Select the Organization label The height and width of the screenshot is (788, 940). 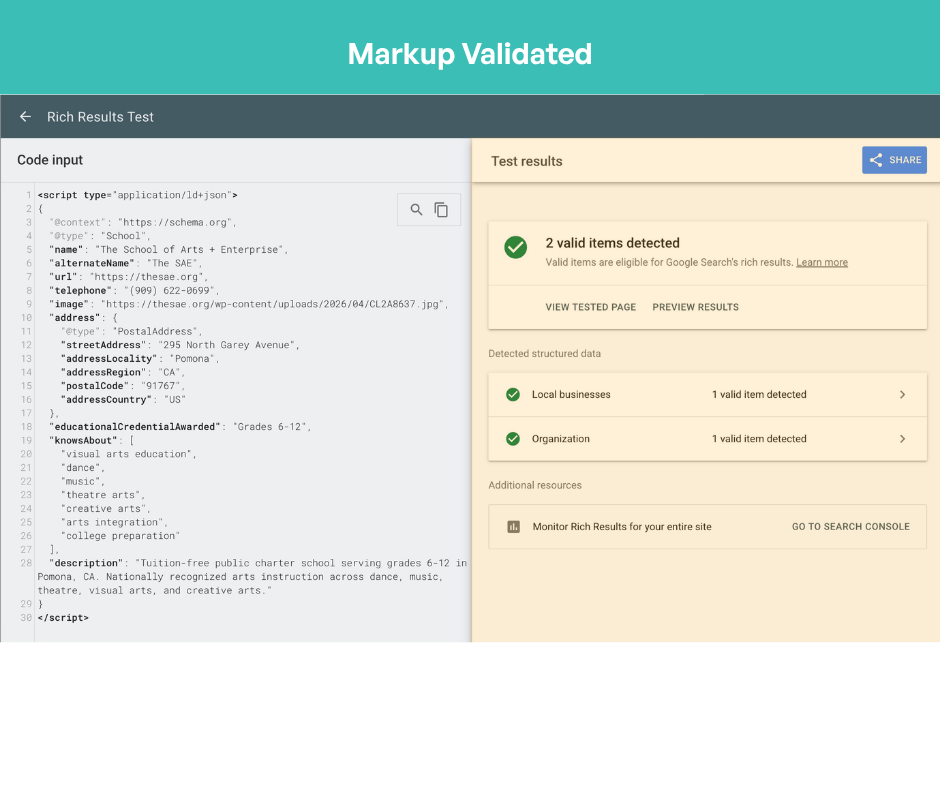561,439
